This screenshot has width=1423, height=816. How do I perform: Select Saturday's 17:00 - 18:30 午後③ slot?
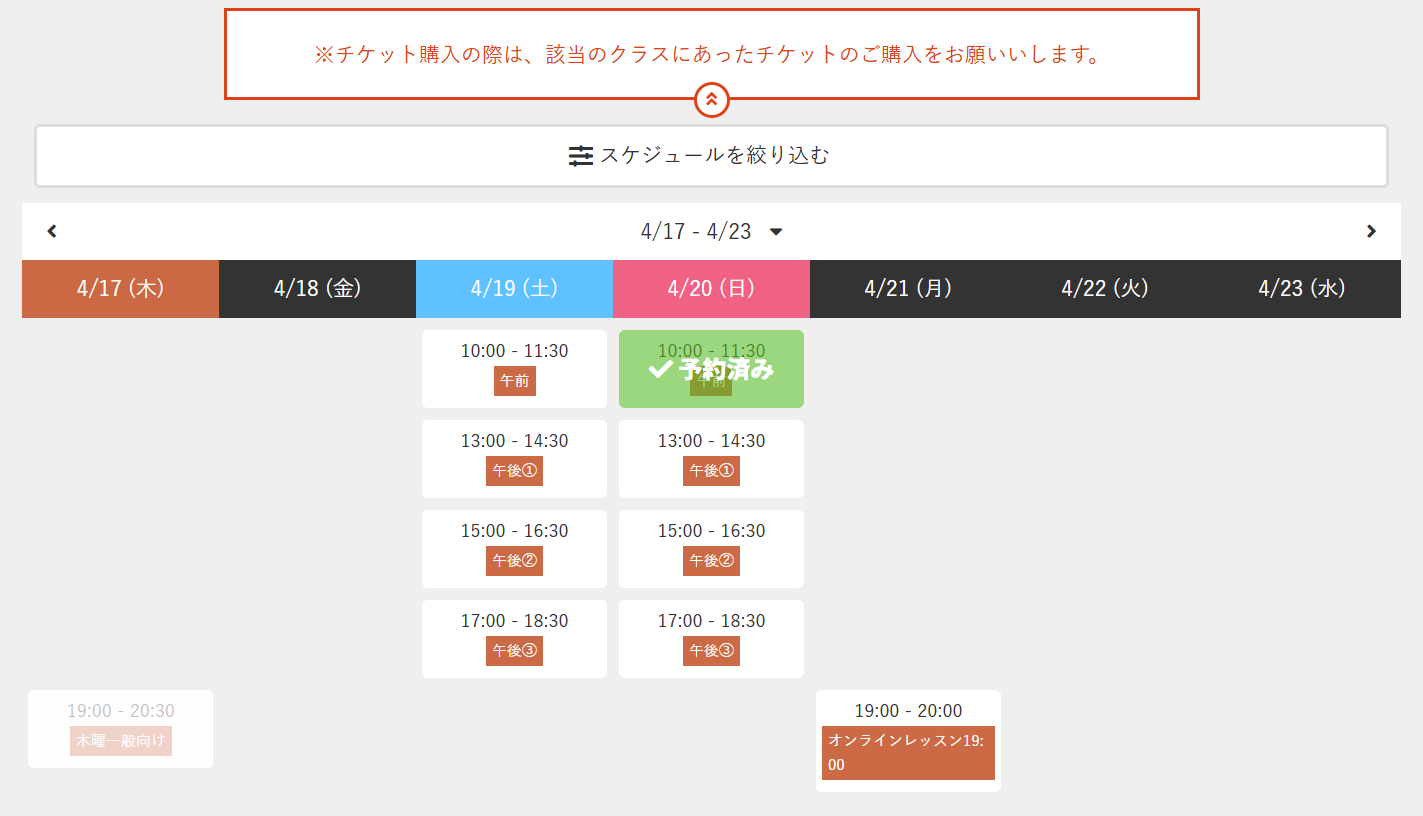tap(514, 638)
